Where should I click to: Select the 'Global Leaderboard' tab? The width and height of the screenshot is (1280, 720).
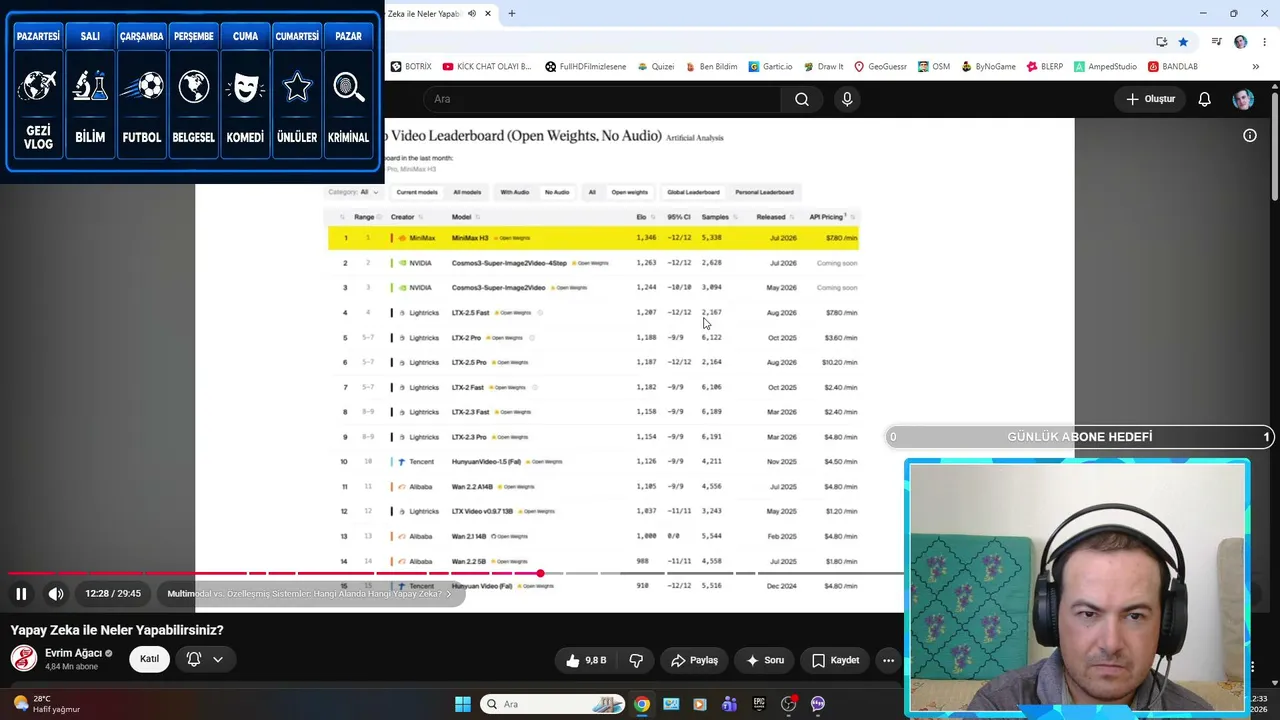693,192
